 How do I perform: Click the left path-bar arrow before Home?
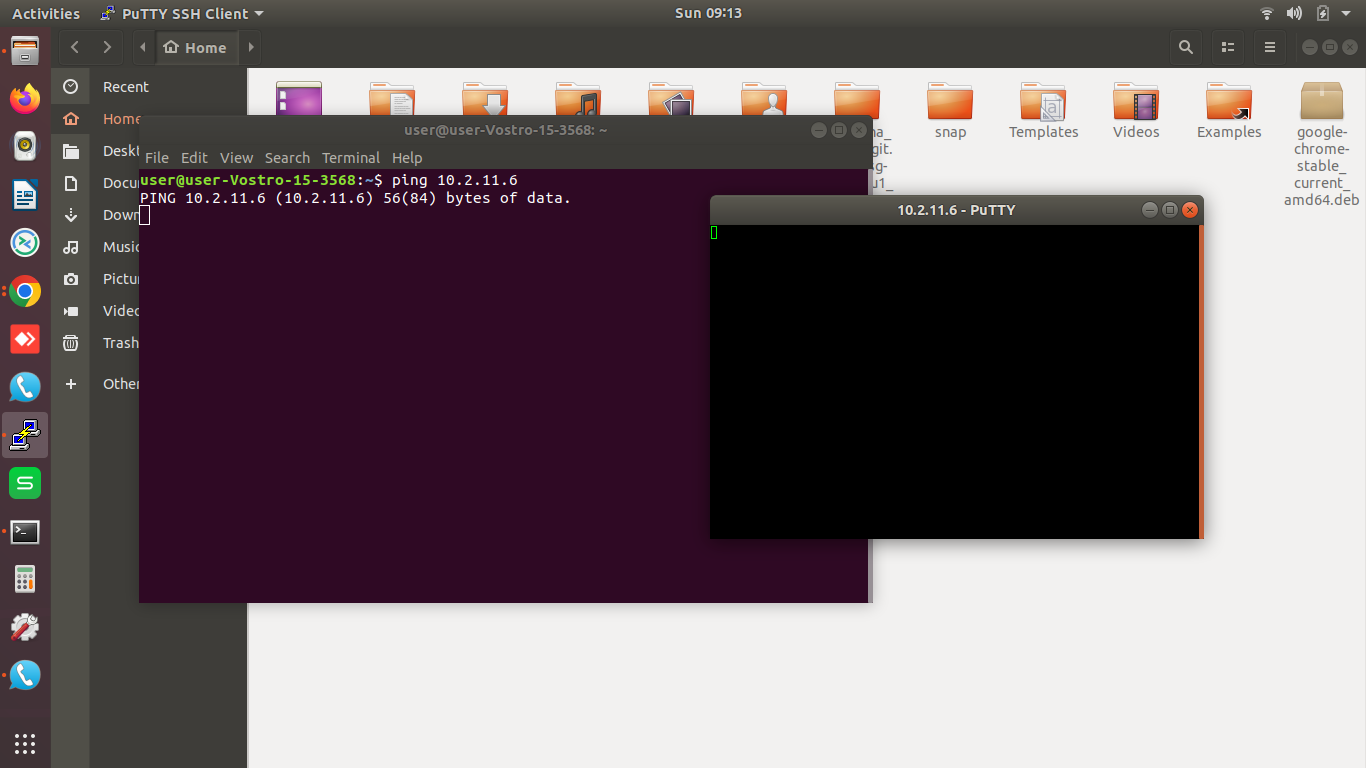[x=144, y=47]
